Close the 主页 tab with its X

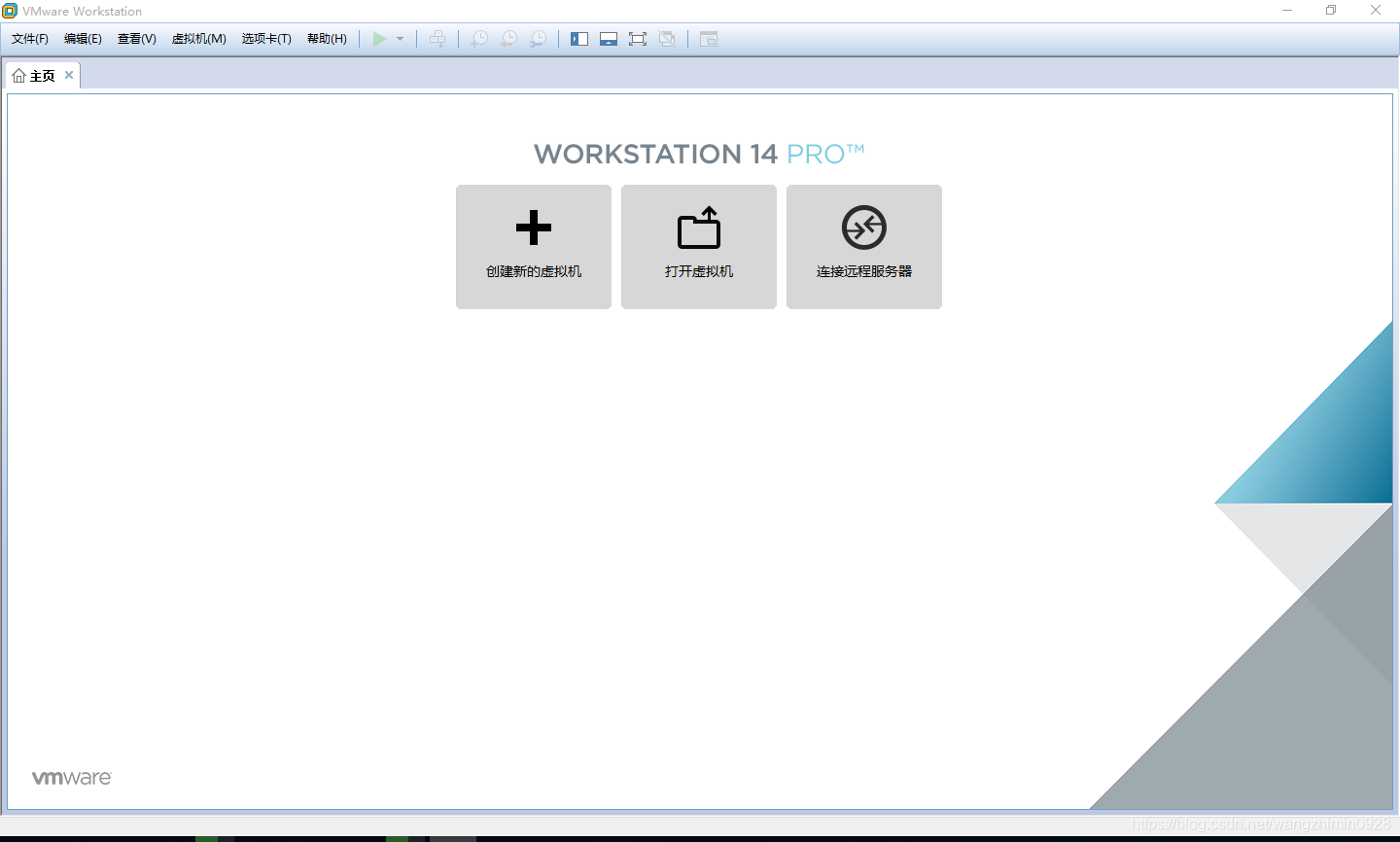[69, 75]
